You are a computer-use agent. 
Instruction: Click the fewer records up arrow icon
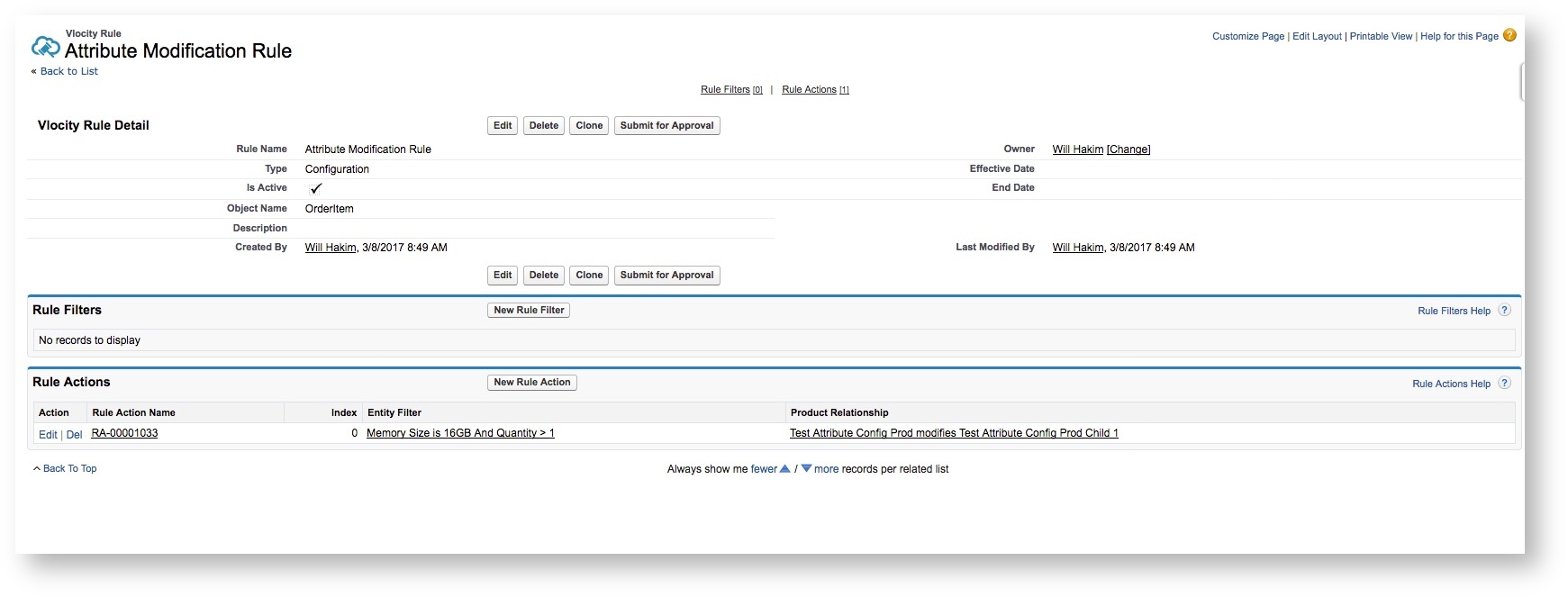coord(784,468)
